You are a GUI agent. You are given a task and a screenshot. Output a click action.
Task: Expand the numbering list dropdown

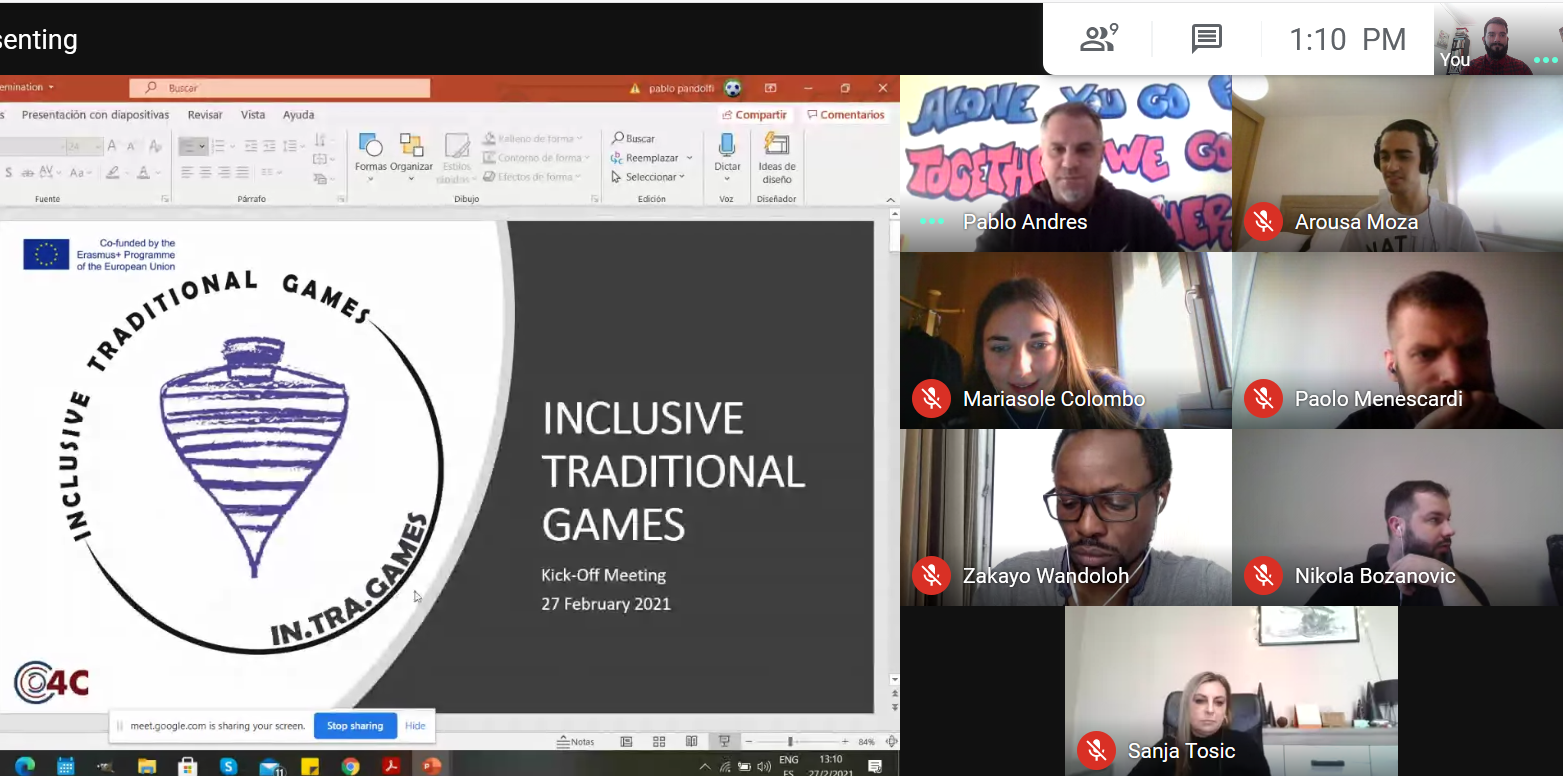pyautogui.click(x=233, y=146)
